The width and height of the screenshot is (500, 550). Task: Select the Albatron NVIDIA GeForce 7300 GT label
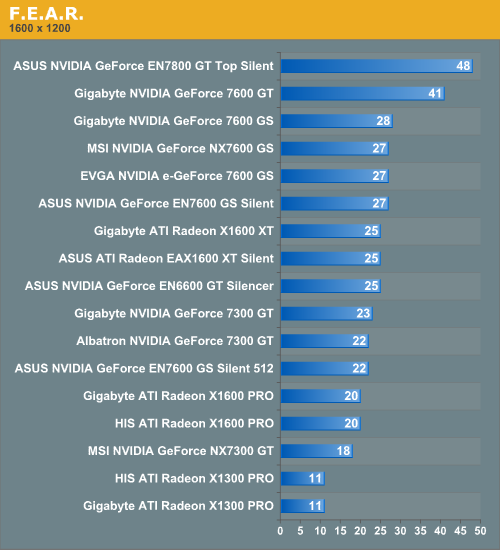pyautogui.click(x=175, y=341)
